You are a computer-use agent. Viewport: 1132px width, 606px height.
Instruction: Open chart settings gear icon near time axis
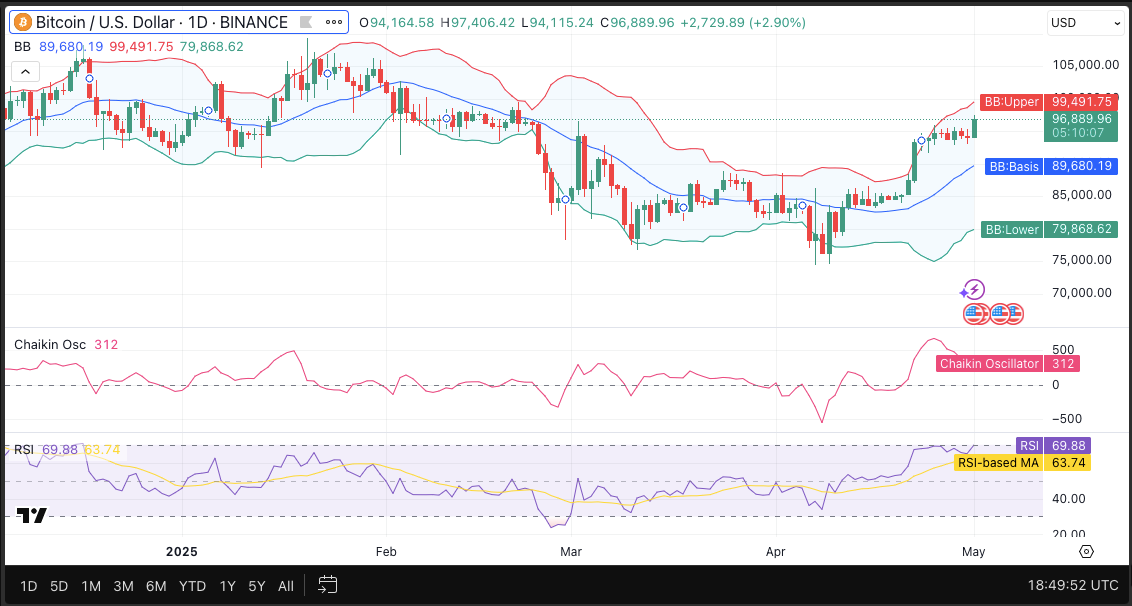tap(1087, 552)
